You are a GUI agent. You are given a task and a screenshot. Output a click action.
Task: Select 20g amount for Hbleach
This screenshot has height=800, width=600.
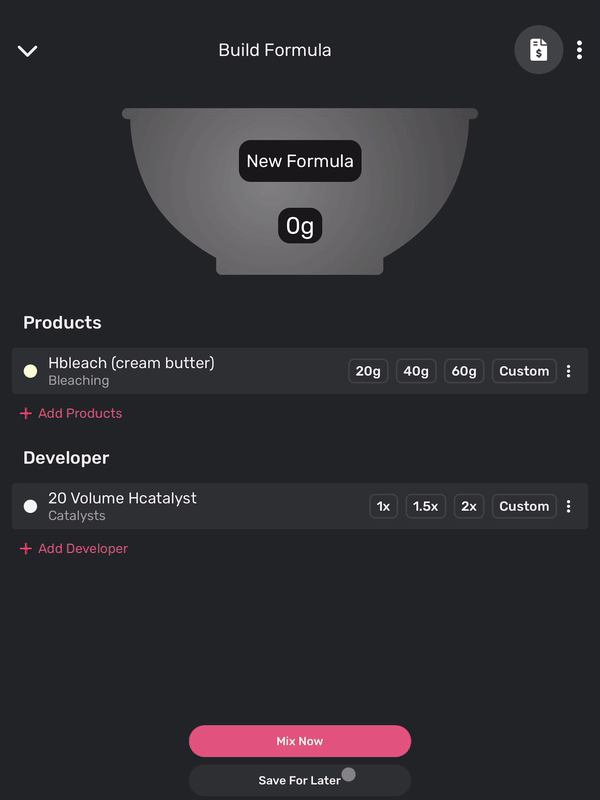(x=368, y=371)
